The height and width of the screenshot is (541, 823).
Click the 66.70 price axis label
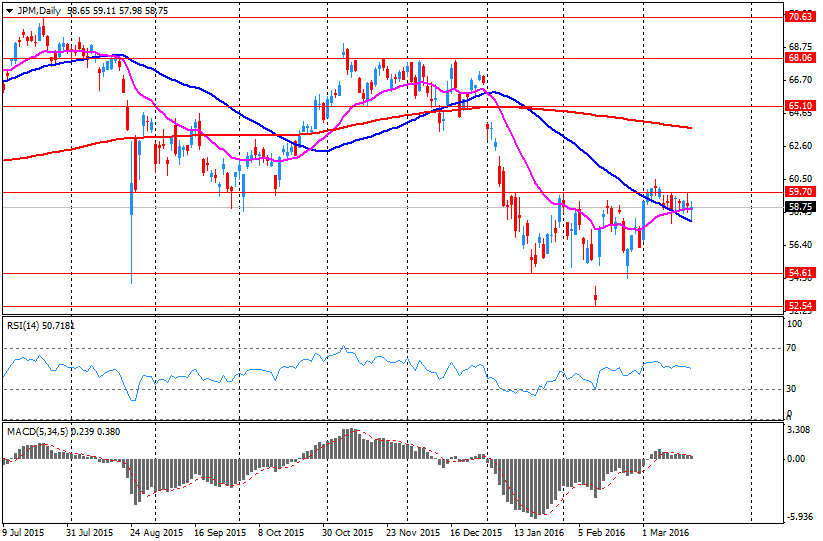tap(800, 80)
